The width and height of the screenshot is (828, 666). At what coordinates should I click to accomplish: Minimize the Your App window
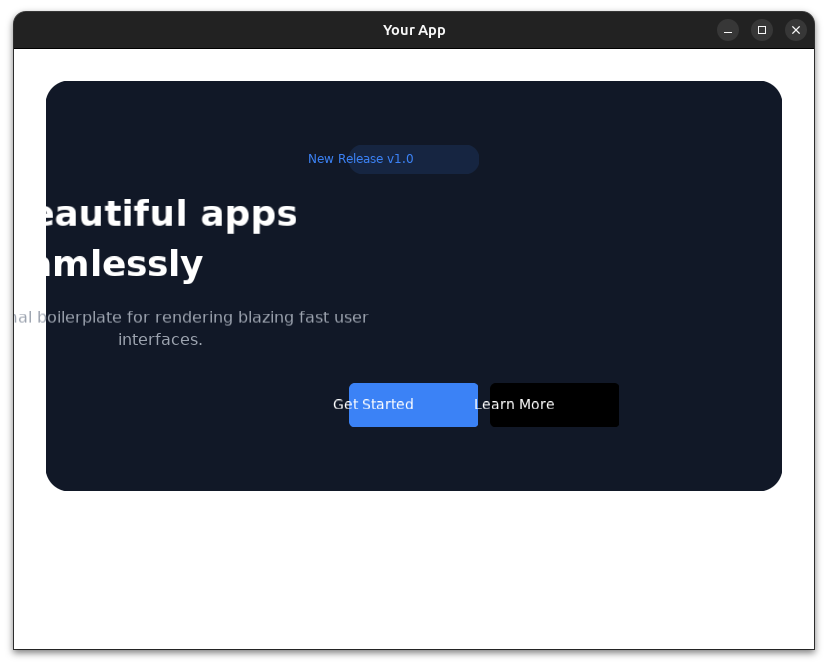click(x=728, y=30)
